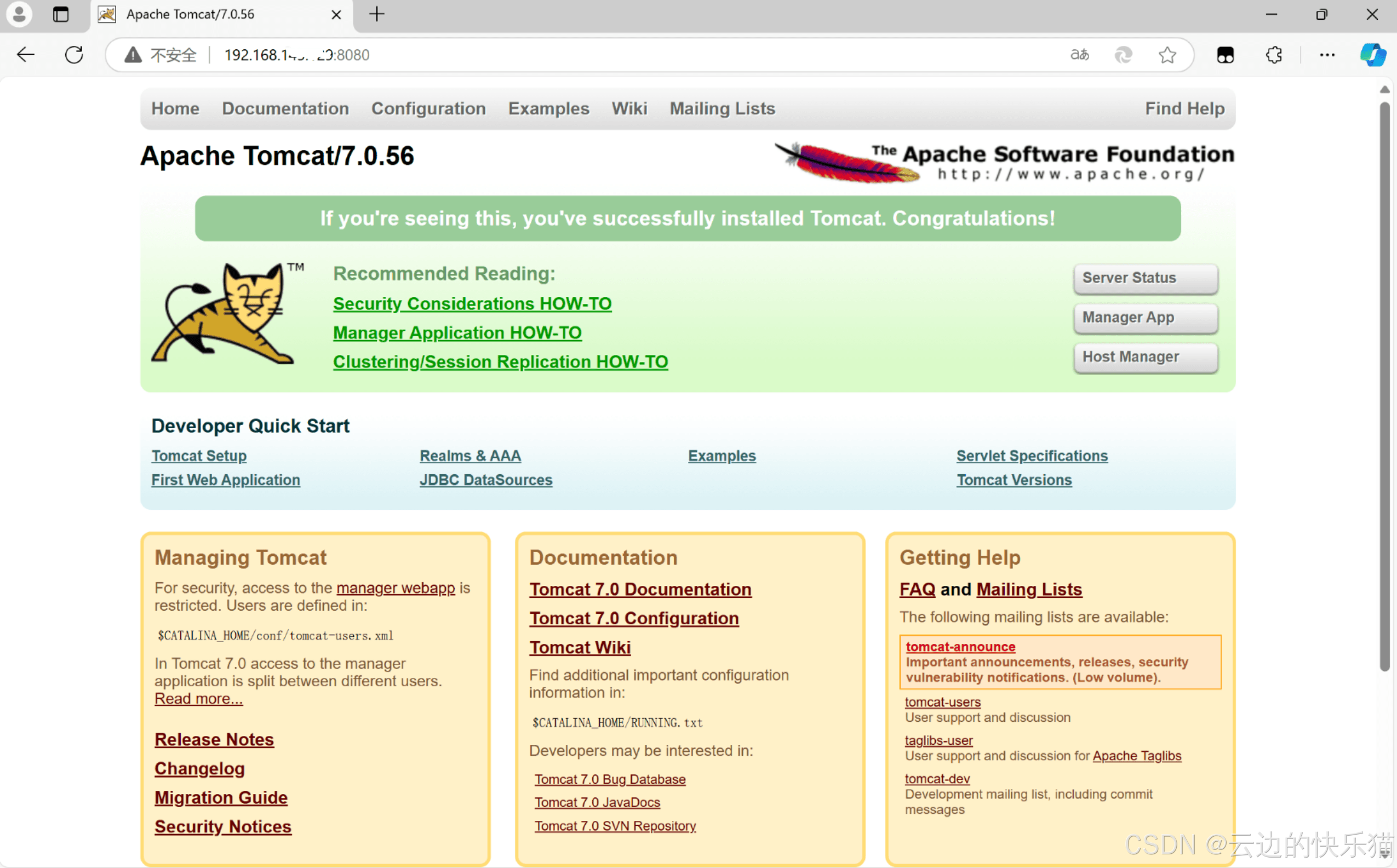Open Documentation in the navigation bar
1397x868 pixels.
click(285, 108)
